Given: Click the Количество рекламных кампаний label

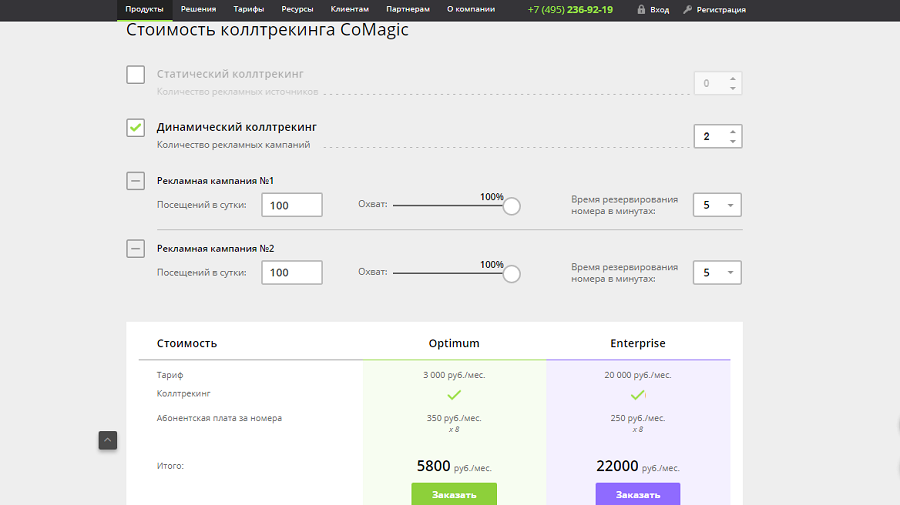Looking at the screenshot, I should (x=234, y=145).
